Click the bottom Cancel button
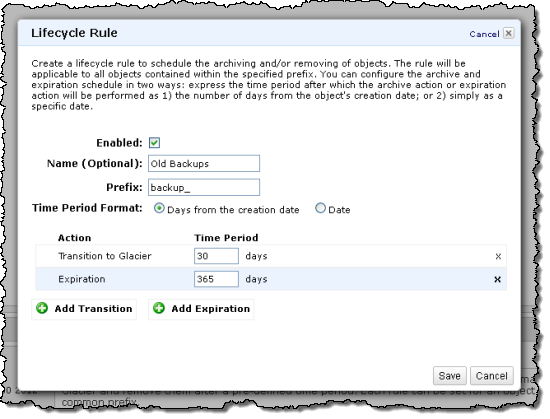The image size is (550, 419). [x=492, y=376]
